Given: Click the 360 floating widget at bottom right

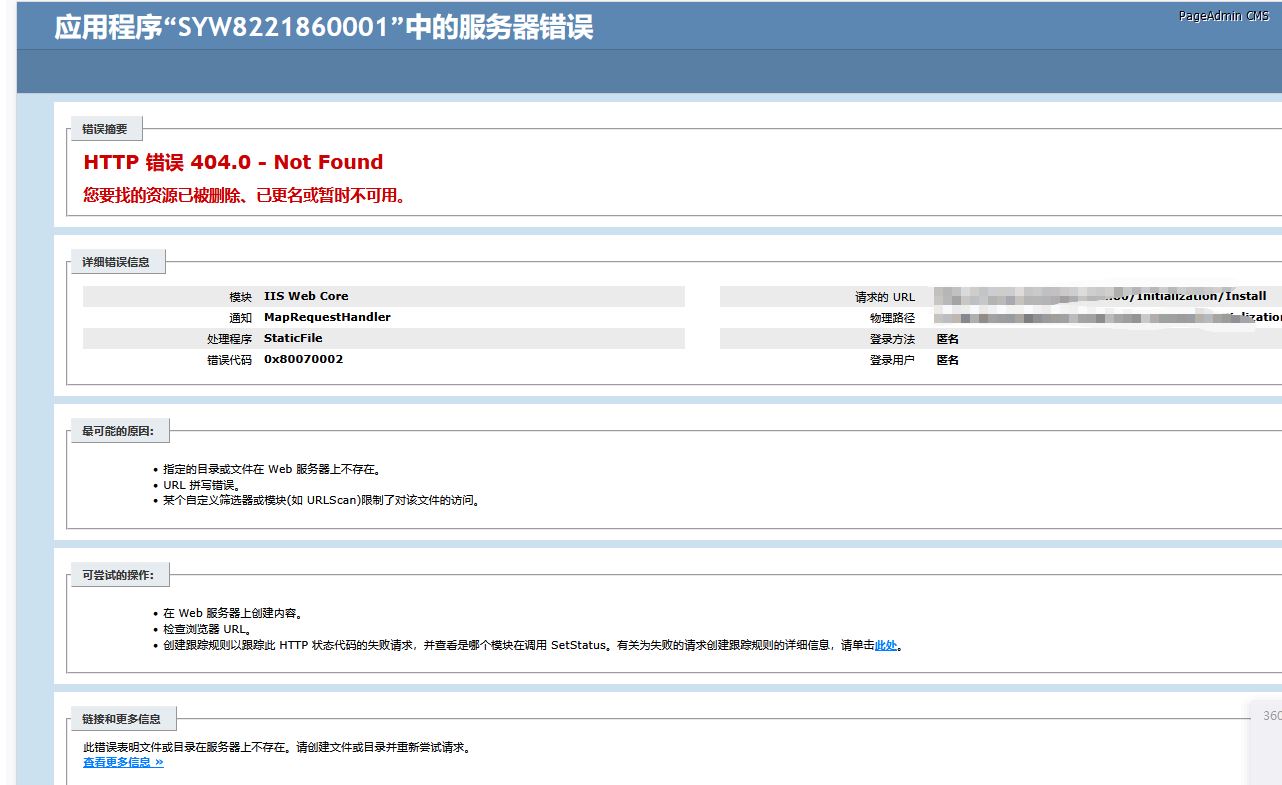Looking at the screenshot, I should coord(1270,716).
